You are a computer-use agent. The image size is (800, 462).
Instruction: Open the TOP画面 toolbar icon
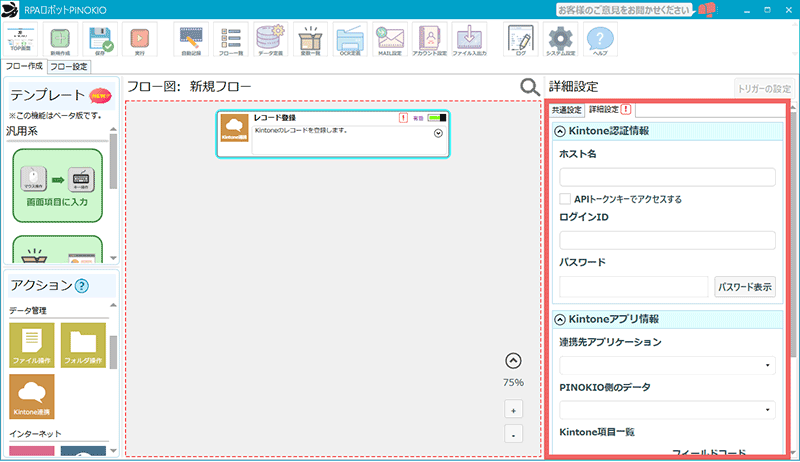21,39
